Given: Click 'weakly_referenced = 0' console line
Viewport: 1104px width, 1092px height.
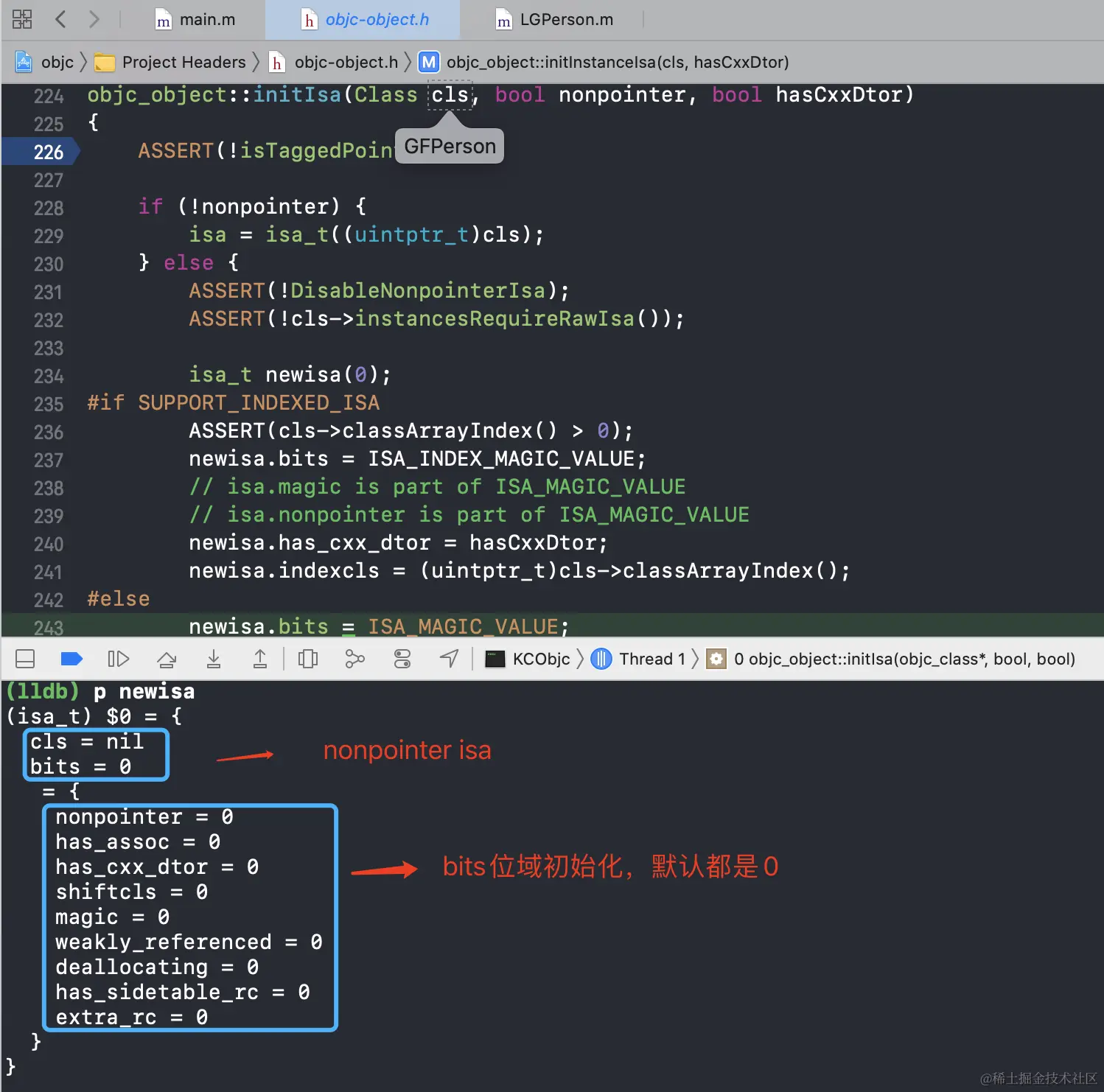Looking at the screenshot, I should tap(189, 942).
